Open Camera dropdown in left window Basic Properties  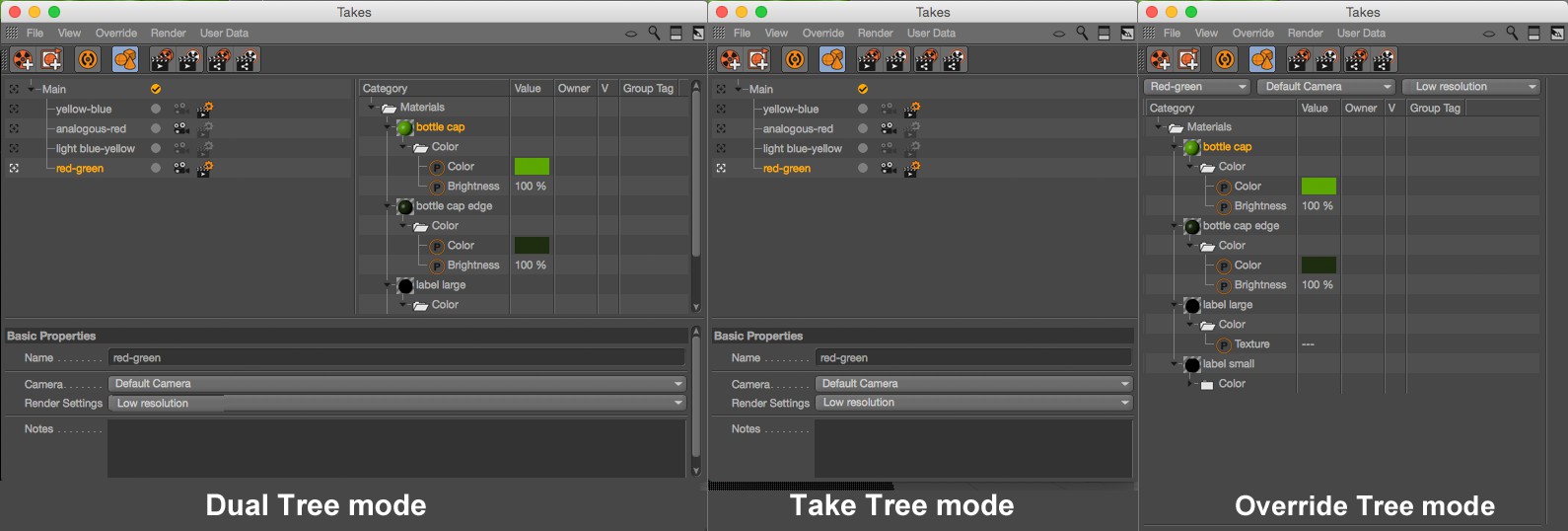396,384
